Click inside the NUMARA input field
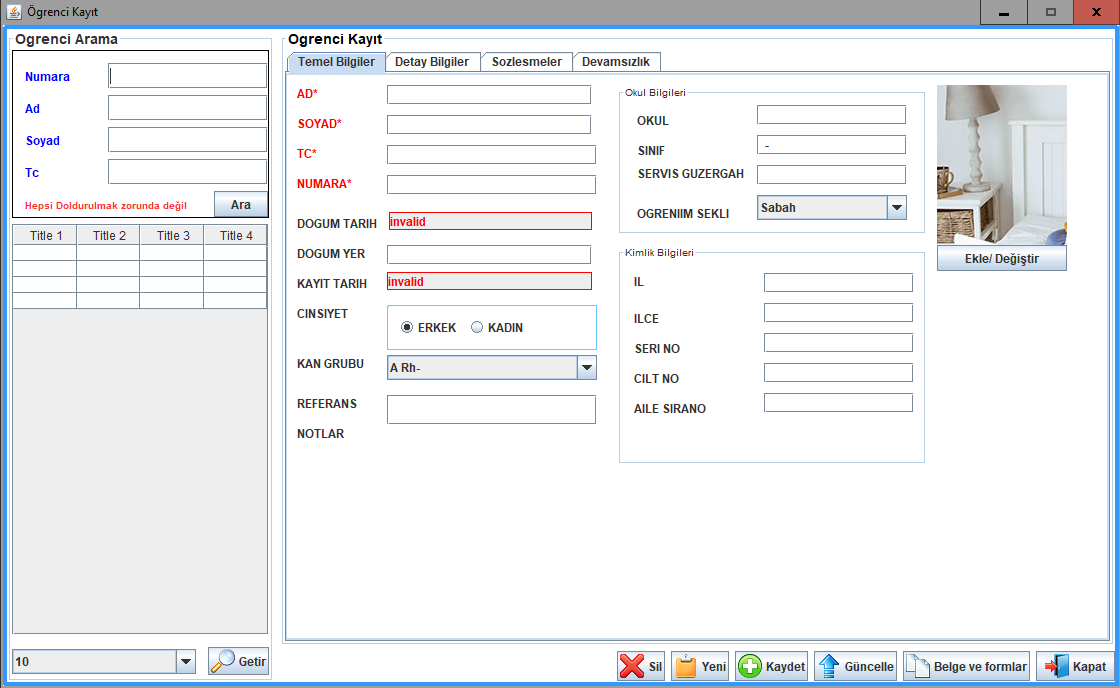 pyautogui.click(x=488, y=184)
